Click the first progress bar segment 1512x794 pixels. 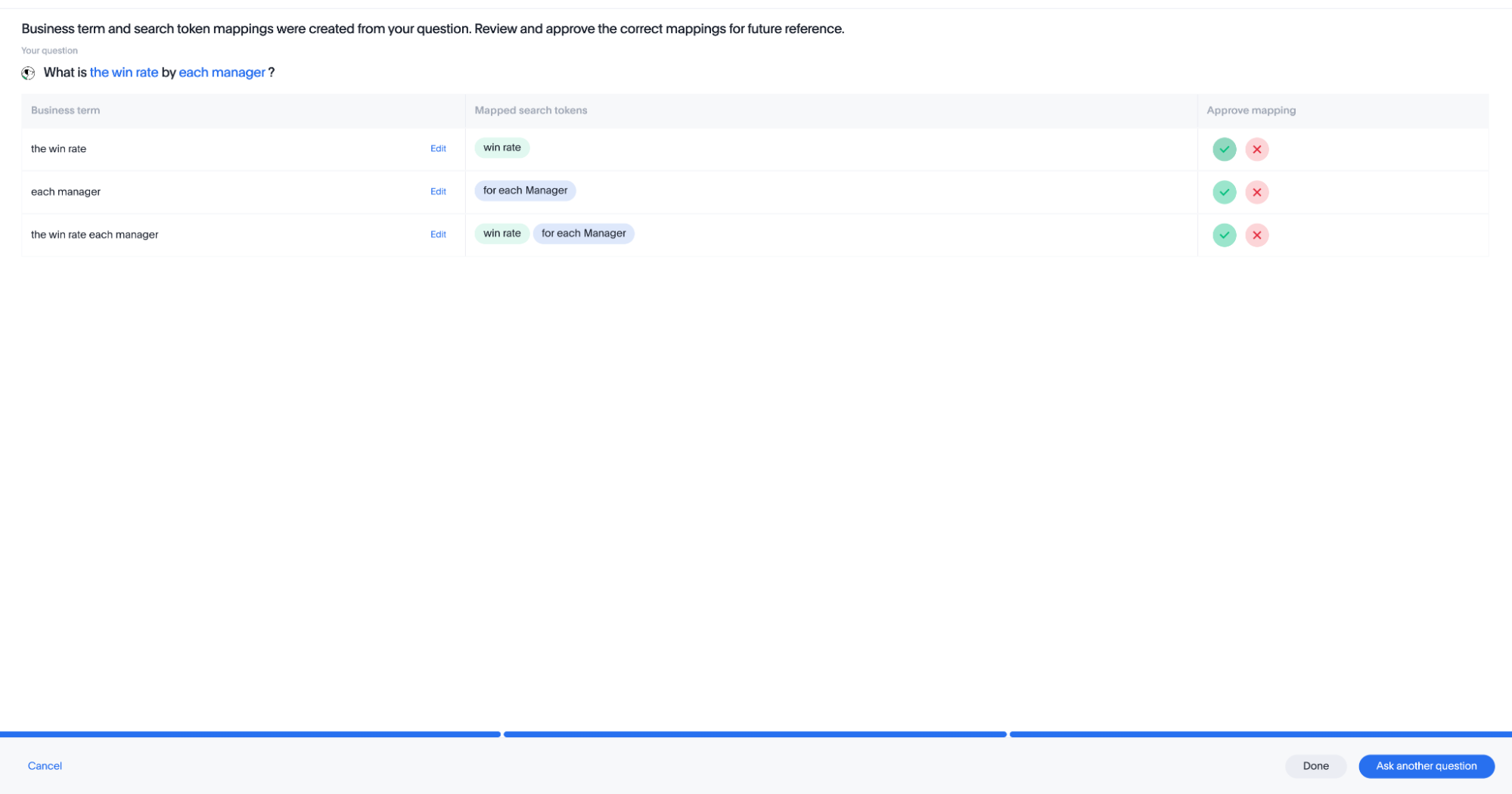click(250, 734)
